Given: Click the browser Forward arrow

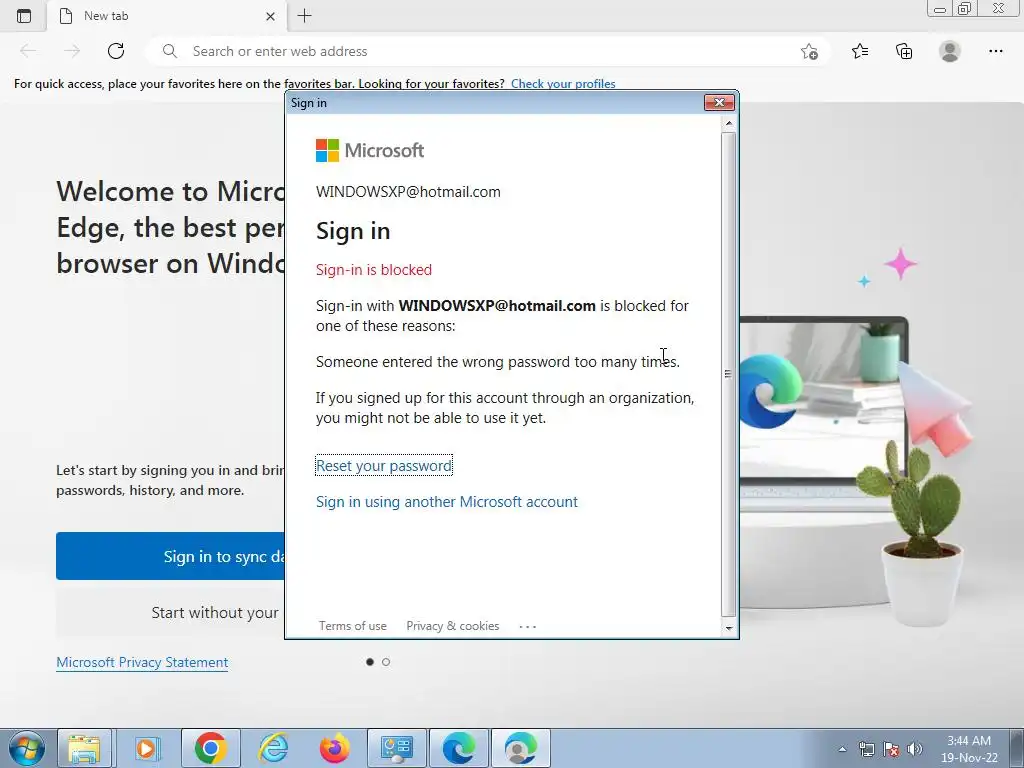Looking at the screenshot, I should pos(72,51).
